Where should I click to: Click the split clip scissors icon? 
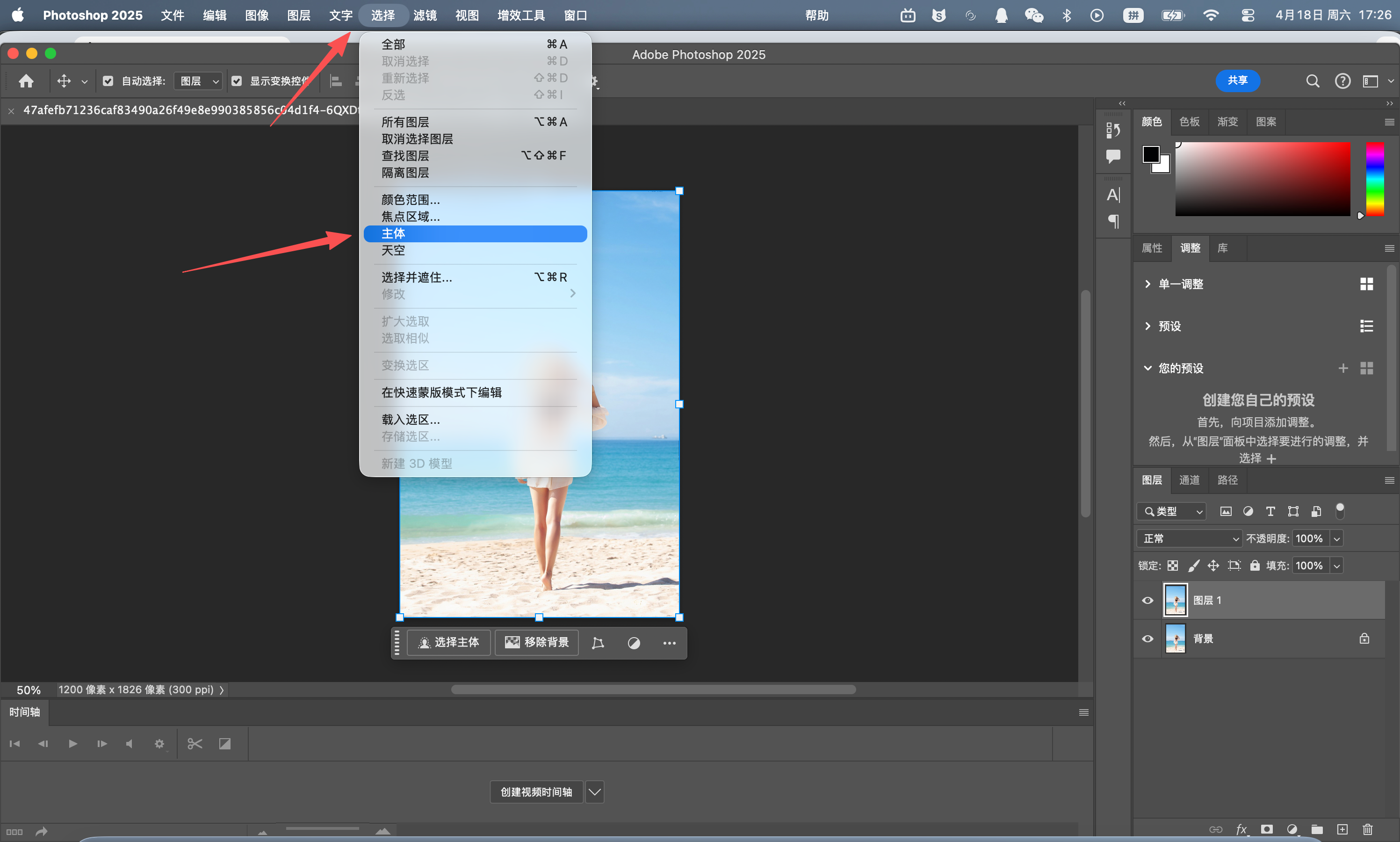pos(195,744)
